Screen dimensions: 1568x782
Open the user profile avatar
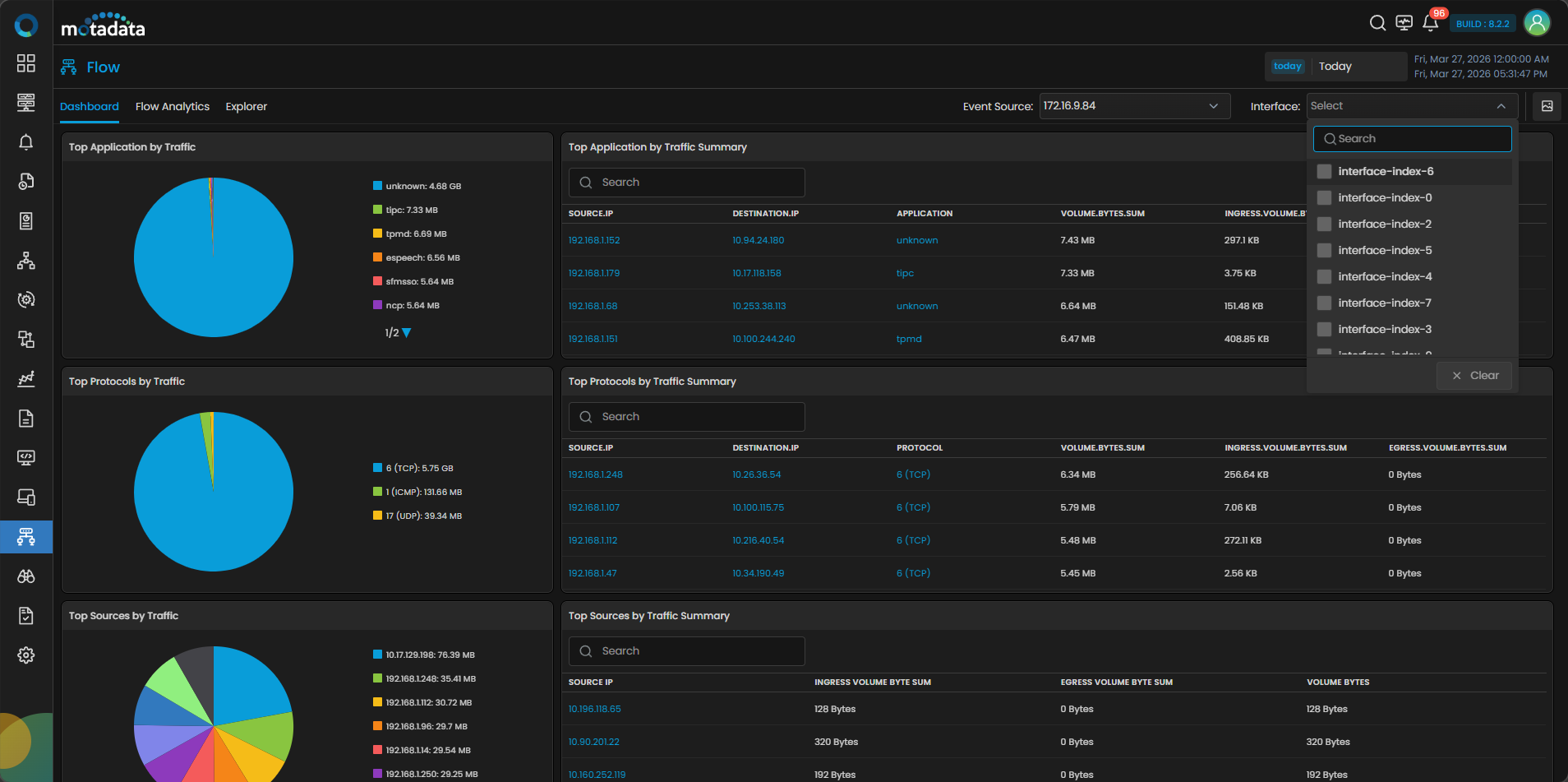click(1536, 23)
